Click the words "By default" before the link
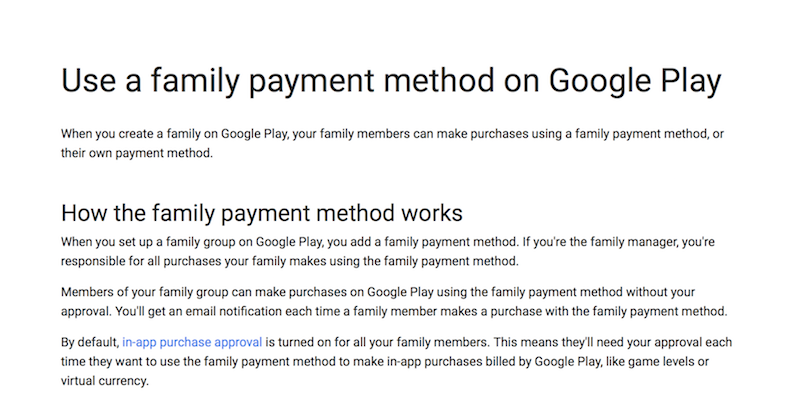The width and height of the screenshot is (800, 416). click(x=89, y=342)
